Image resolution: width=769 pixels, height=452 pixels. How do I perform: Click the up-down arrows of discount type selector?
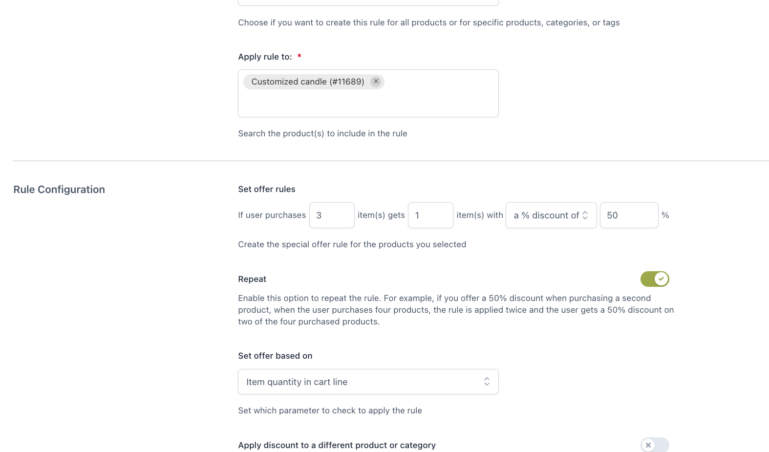point(587,215)
